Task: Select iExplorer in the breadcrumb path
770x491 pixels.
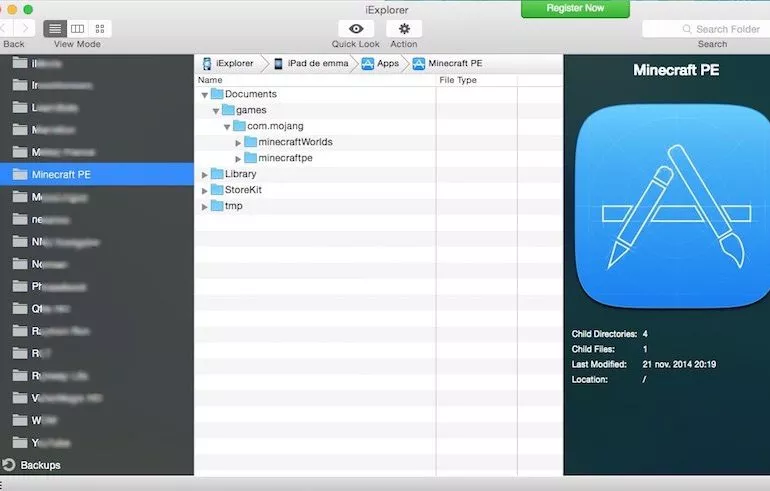Action: click(228, 63)
